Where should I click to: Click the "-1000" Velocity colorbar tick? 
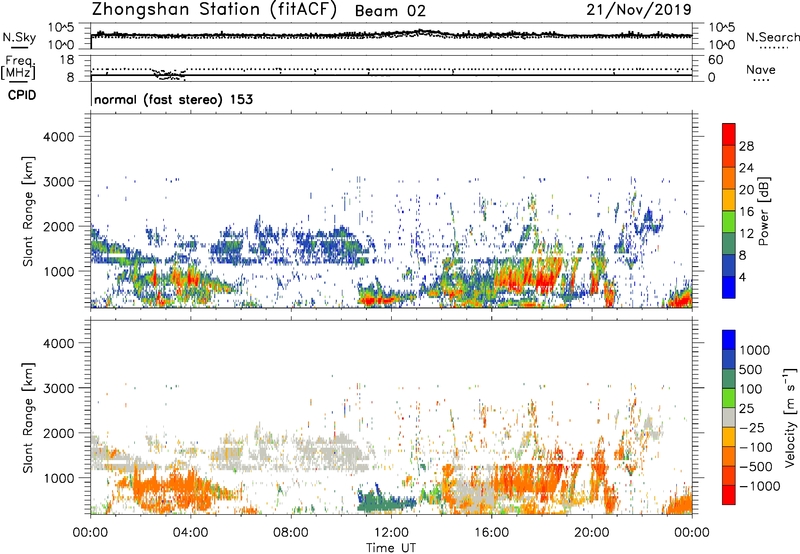pos(760,486)
